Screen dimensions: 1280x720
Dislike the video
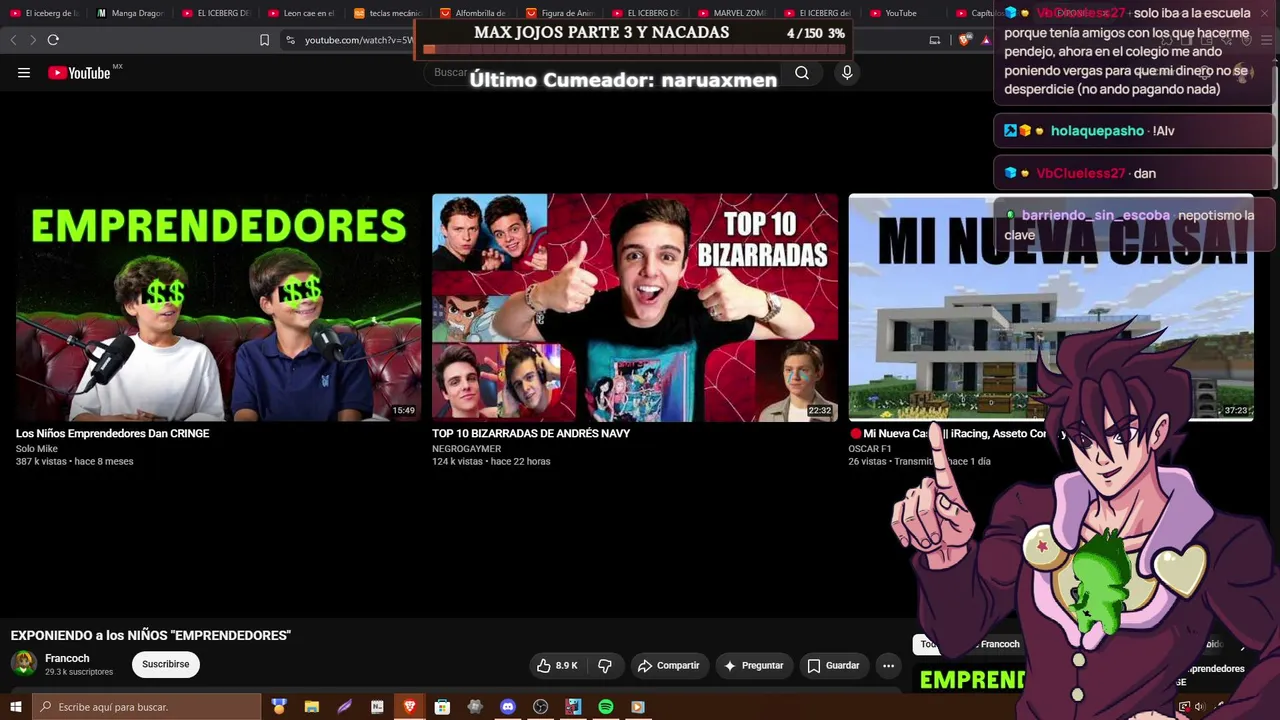(605, 665)
